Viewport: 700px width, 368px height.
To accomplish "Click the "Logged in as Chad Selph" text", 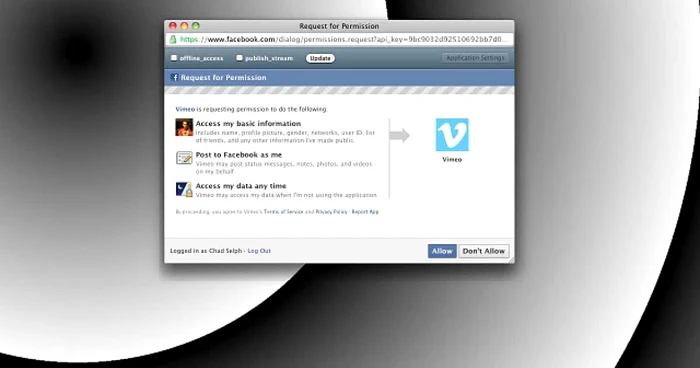I will (x=206, y=251).
